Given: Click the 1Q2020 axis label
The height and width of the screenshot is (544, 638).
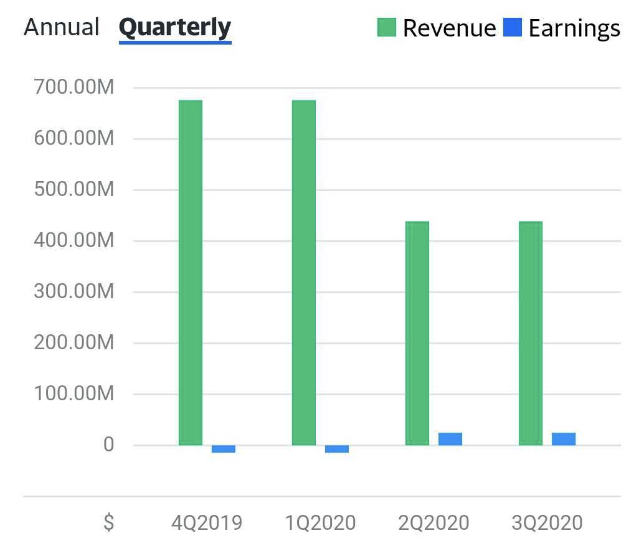Looking at the screenshot, I should (320, 523).
